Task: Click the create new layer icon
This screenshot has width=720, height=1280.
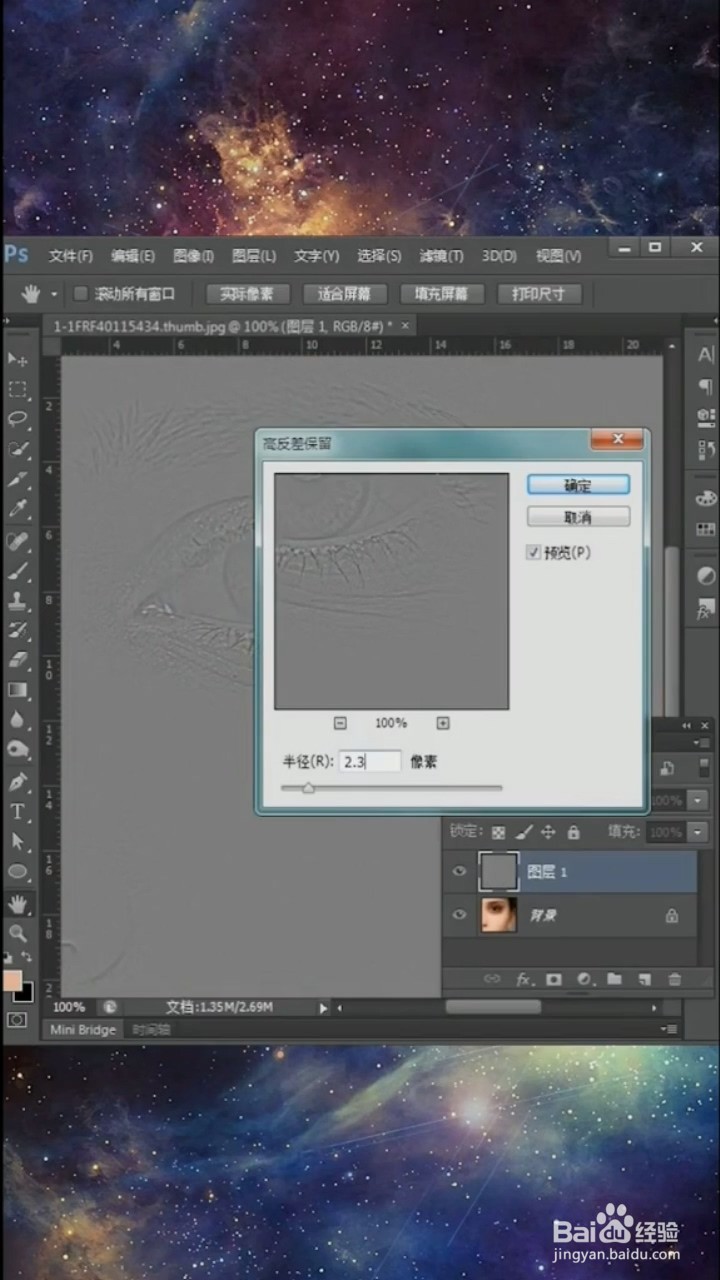Action: coord(645,980)
